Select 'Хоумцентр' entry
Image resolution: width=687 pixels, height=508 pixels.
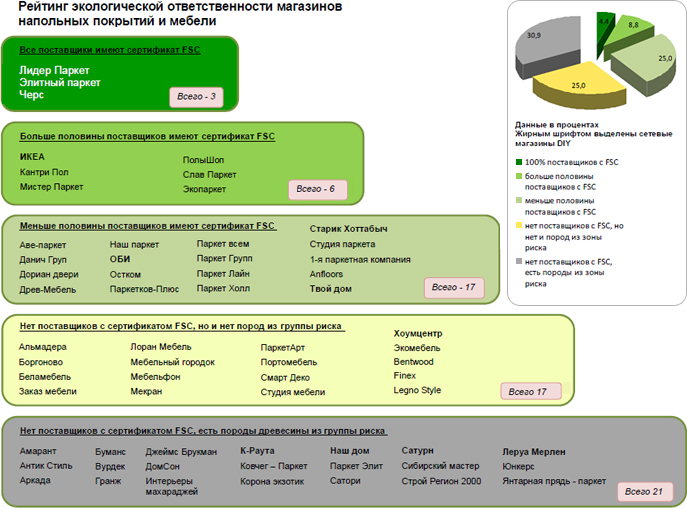(418, 333)
